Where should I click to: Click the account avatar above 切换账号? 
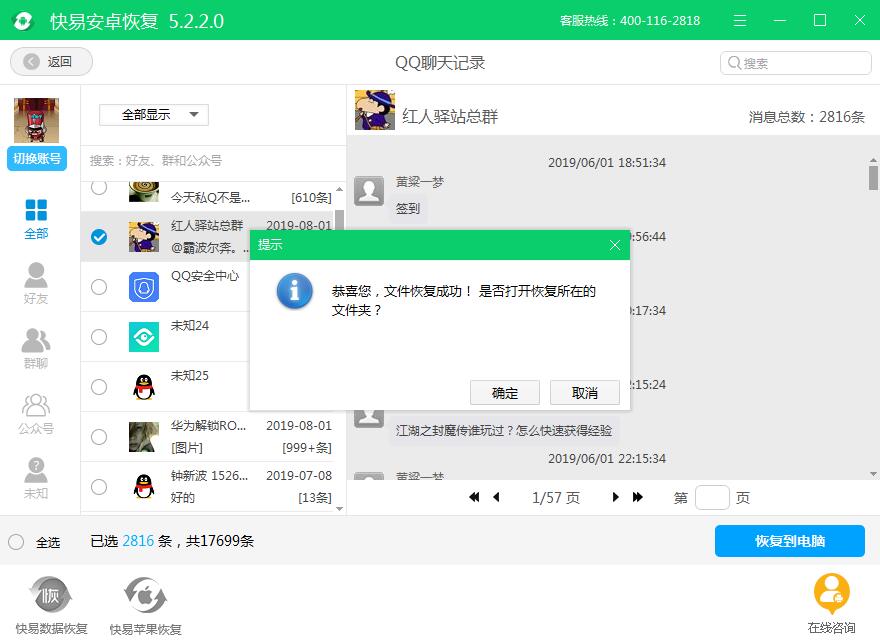coord(36,120)
